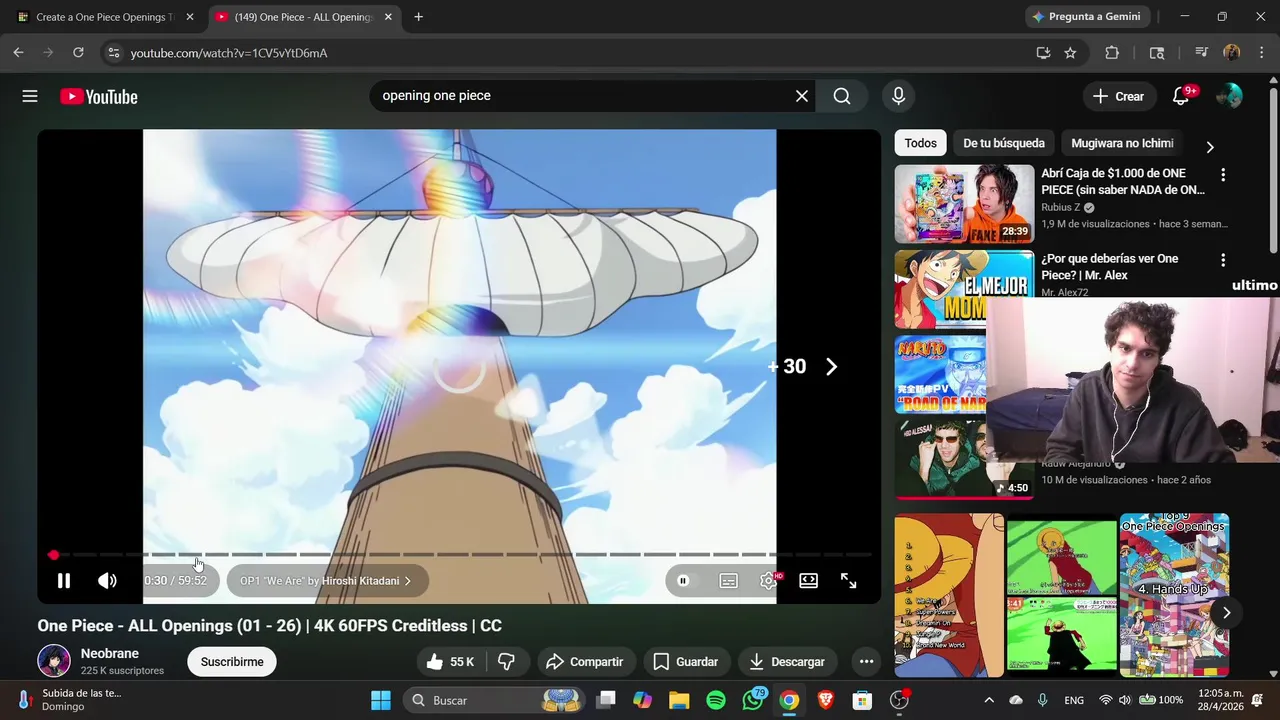Advance the Shorts shelf with the next arrow
1280x720 pixels.
tap(1226, 613)
